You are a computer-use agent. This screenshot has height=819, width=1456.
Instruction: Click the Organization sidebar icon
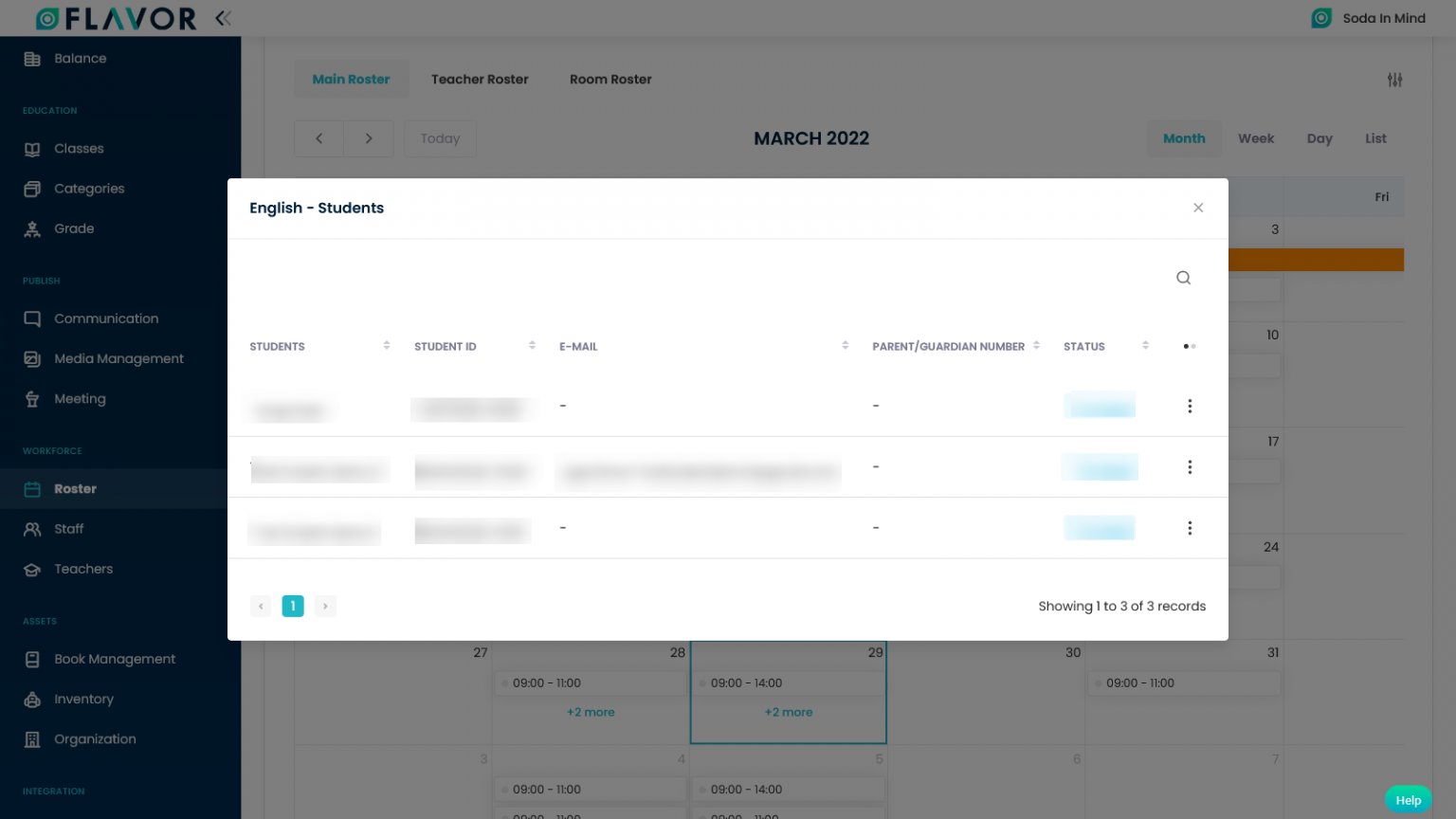coord(32,739)
